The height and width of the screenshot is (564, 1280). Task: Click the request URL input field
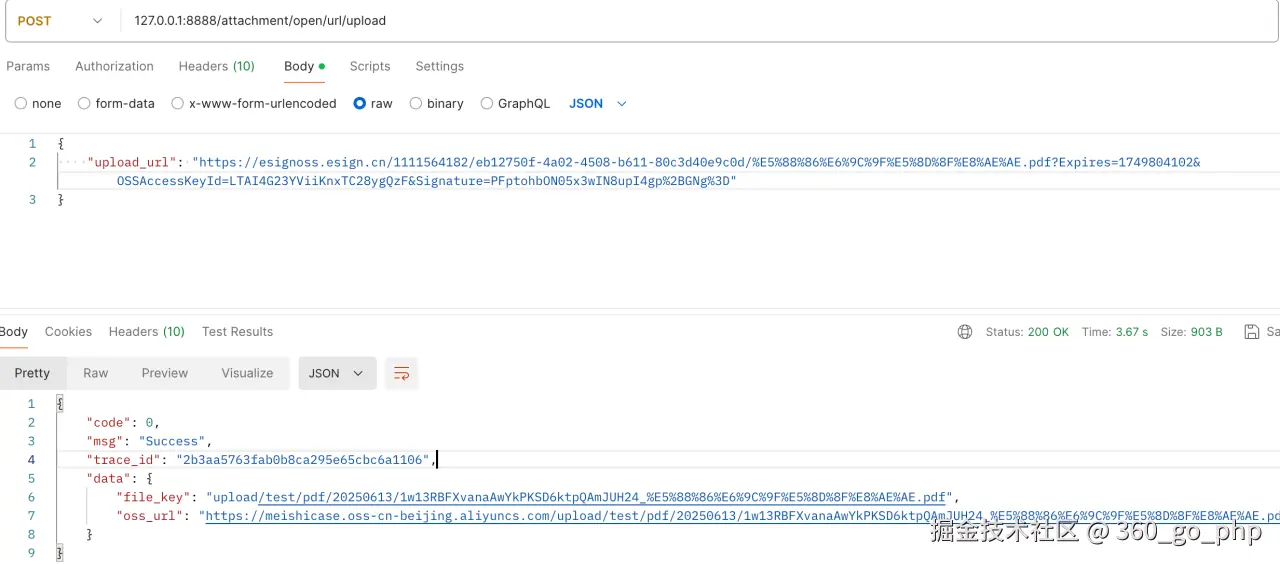coord(700,21)
